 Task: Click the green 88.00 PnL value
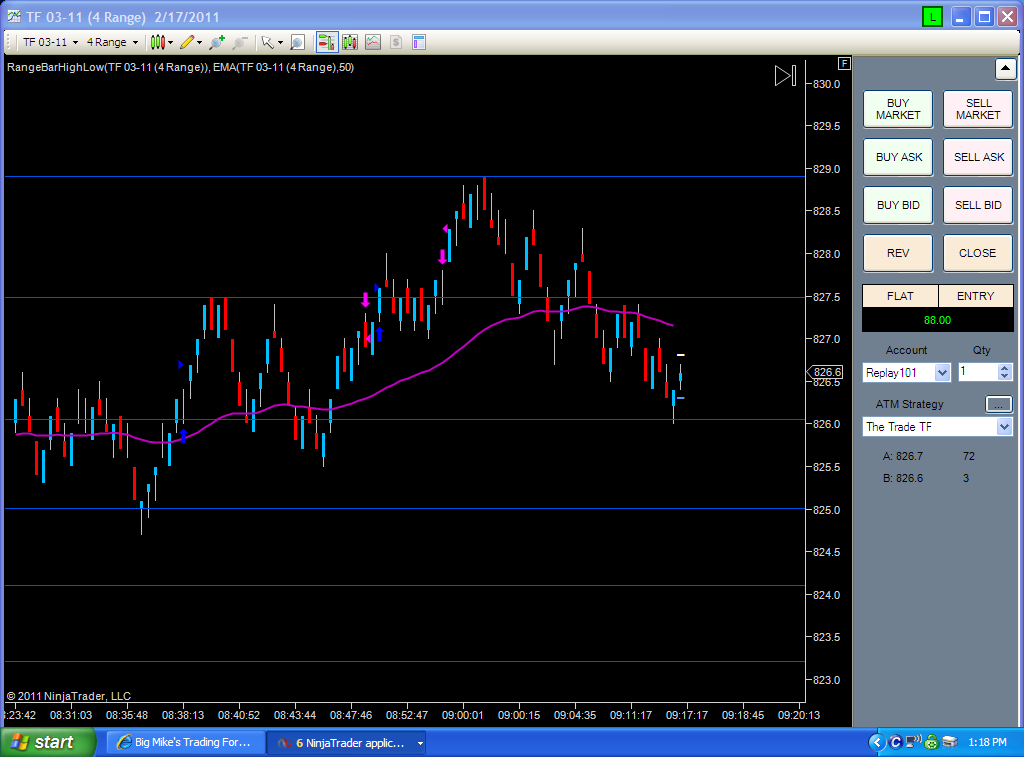[937, 320]
